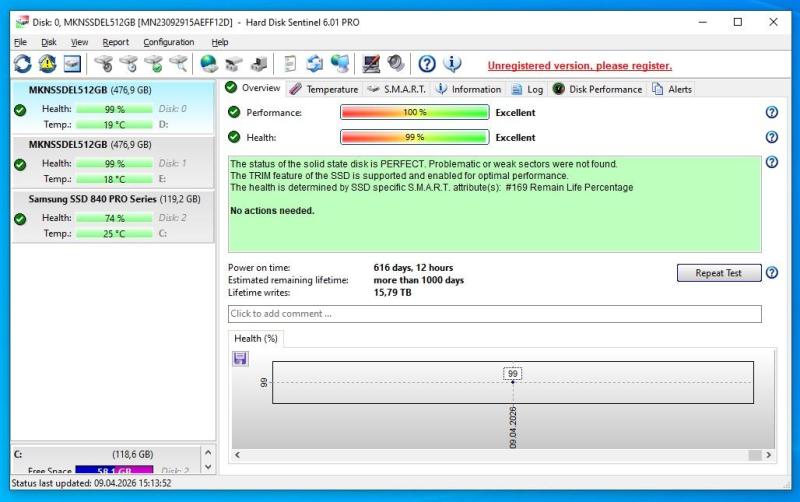Viewport: 800px width, 502px height.
Task: Click into the 'Click to add comment' field
Action: (494, 314)
